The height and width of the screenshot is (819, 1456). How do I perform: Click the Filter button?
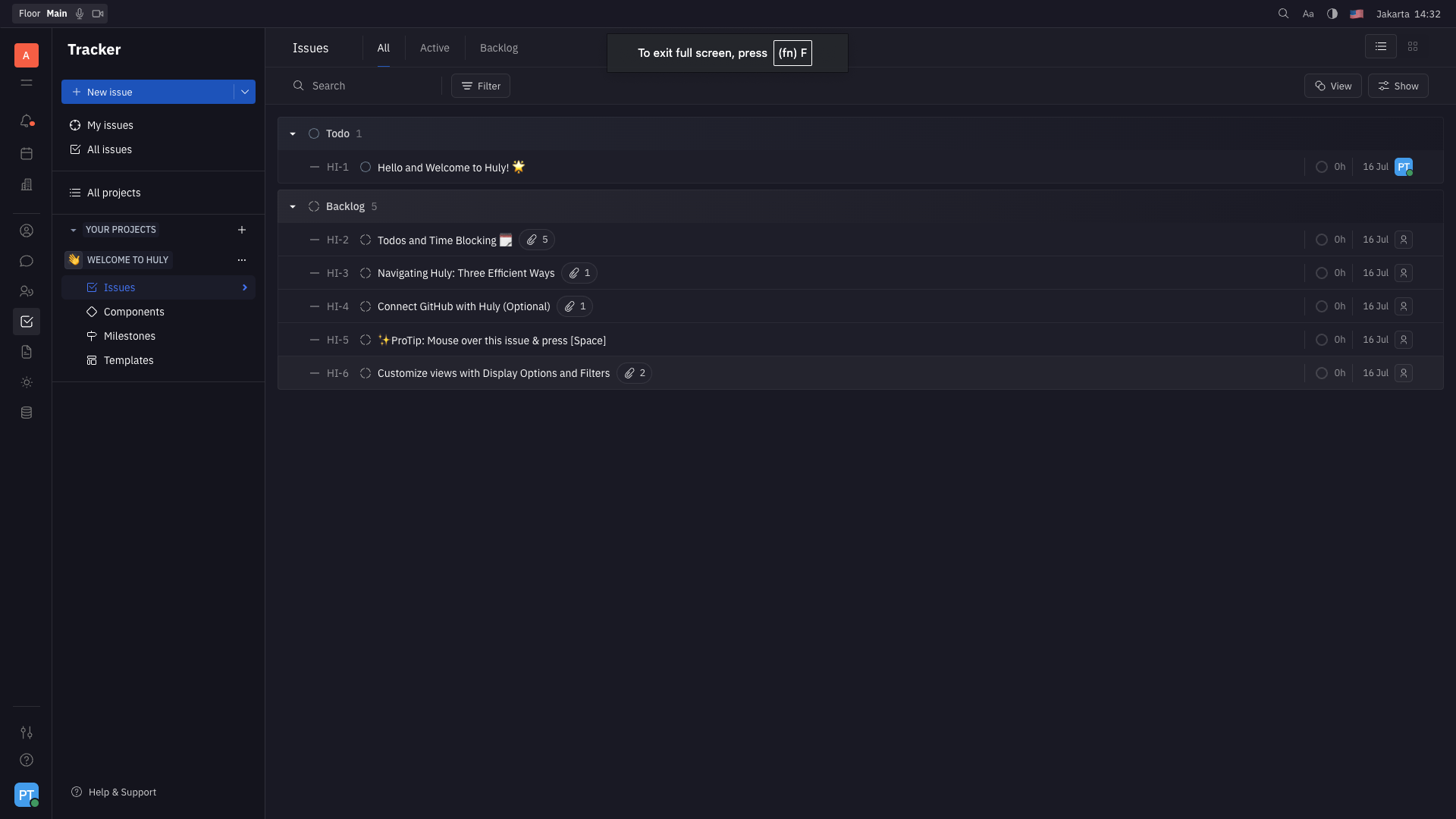point(481,86)
